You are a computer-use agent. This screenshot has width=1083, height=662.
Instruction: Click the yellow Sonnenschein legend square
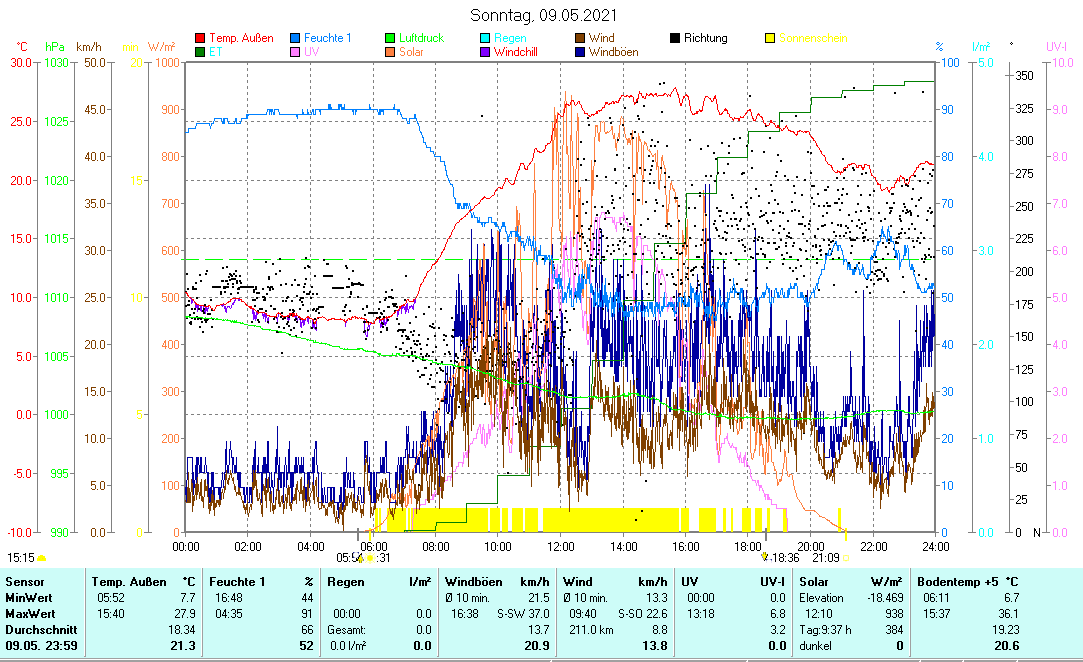pos(771,39)
